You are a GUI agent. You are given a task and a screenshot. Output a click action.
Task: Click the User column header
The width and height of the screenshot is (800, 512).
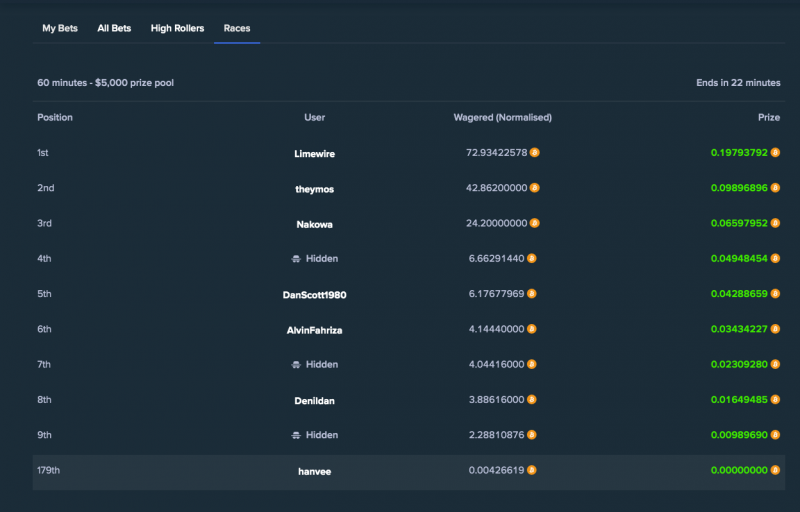314,117
